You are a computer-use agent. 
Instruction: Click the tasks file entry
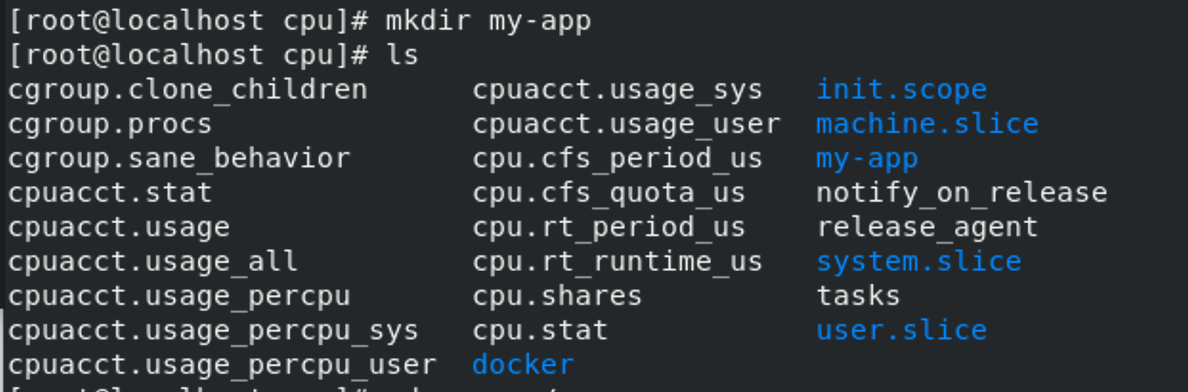point(858,296)
